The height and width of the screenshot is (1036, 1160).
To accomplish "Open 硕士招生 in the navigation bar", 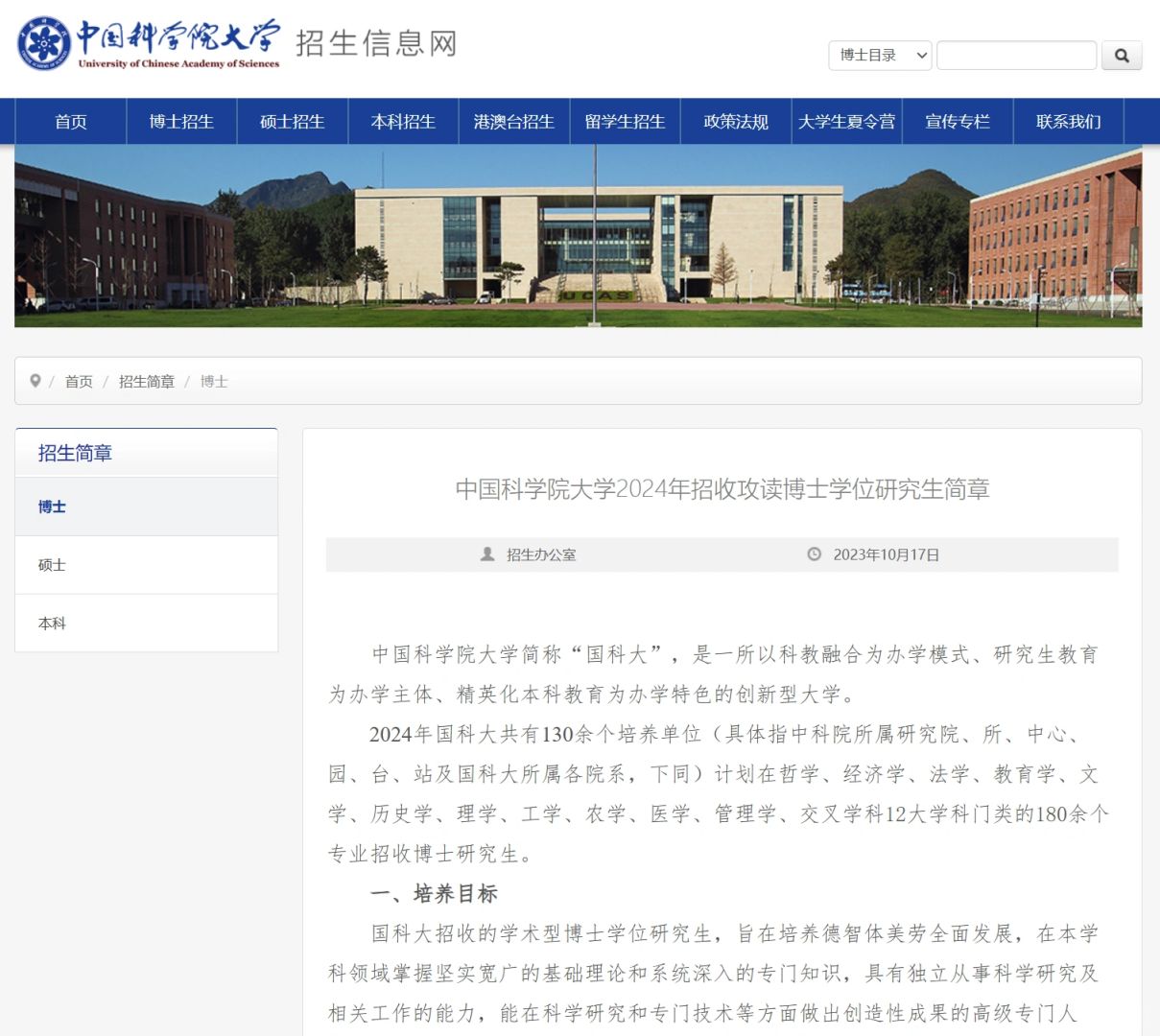I will [x=293, y=122].
